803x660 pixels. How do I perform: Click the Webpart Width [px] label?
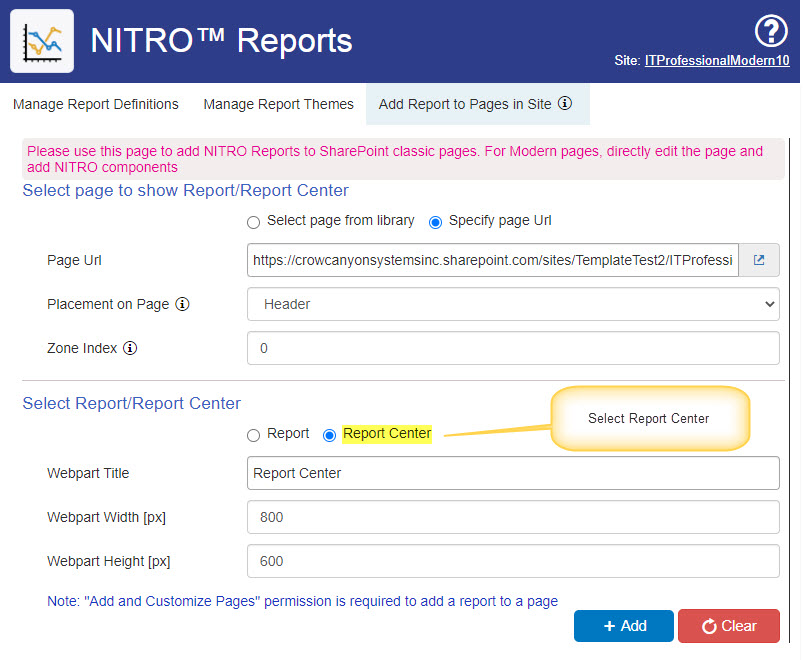(x=107, y=517)
